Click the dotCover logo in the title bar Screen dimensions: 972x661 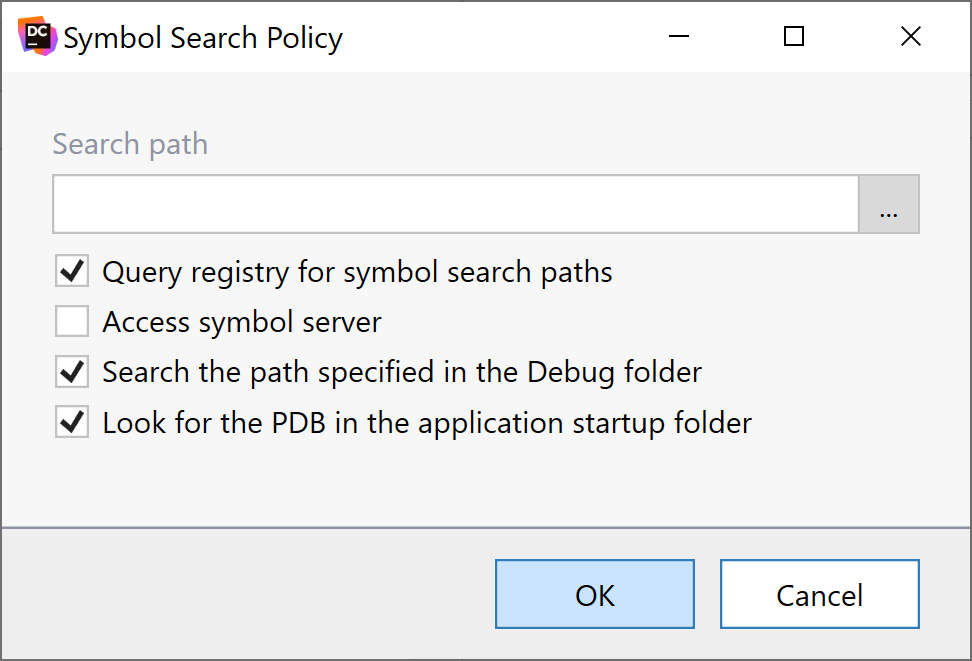[35, 35]
